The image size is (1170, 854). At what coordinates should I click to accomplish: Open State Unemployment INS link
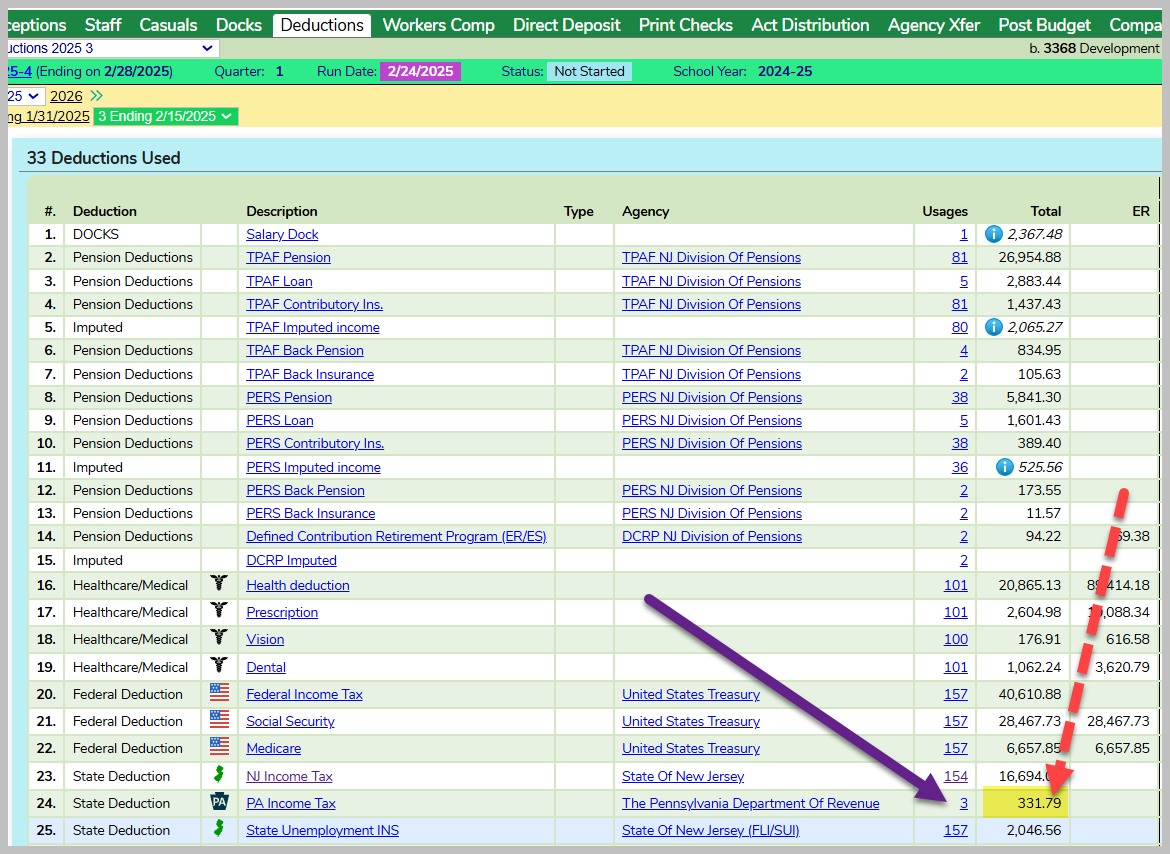[322, 830]
